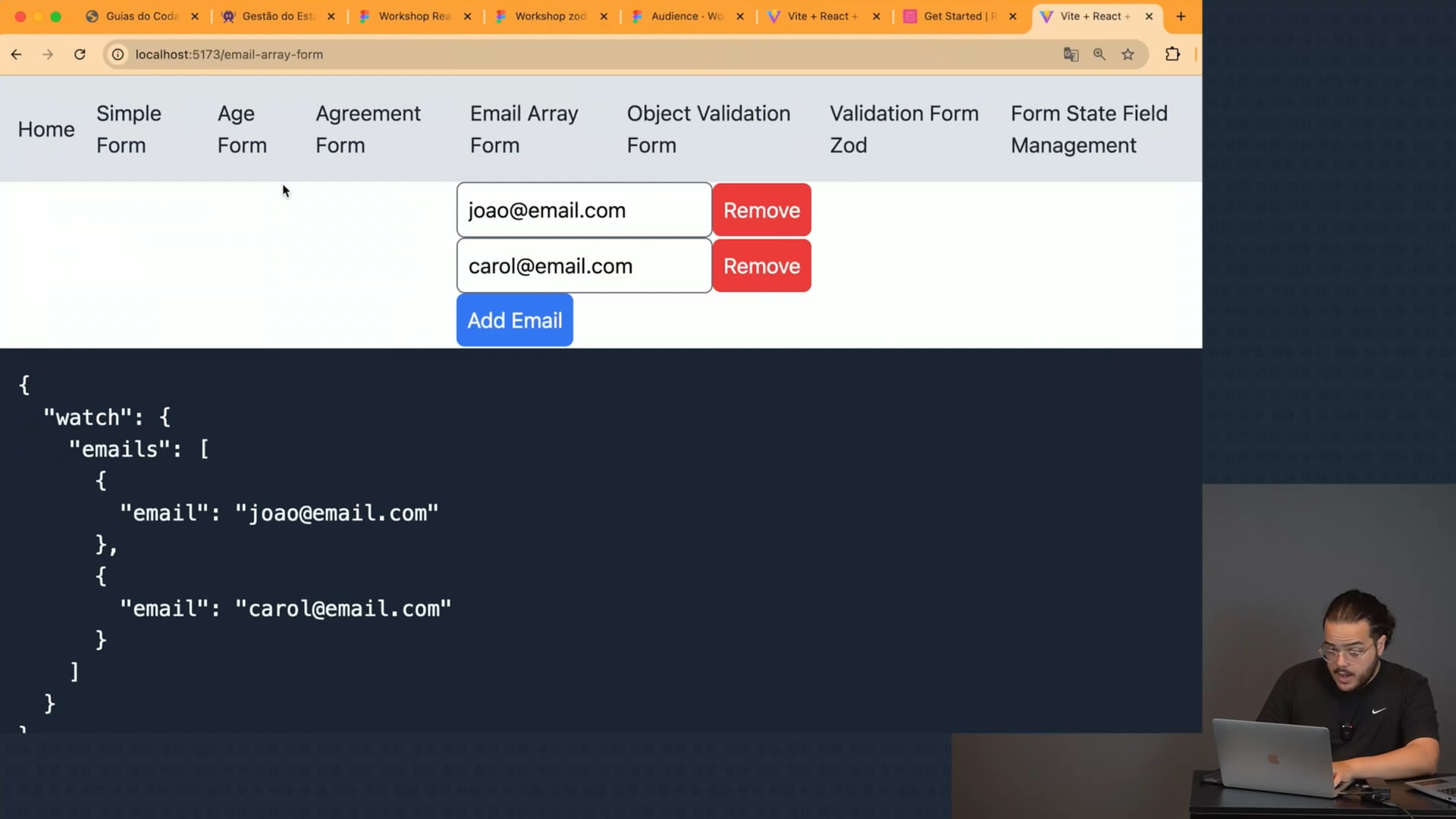Bookmark this page with the star icon

coord(1128,55)
